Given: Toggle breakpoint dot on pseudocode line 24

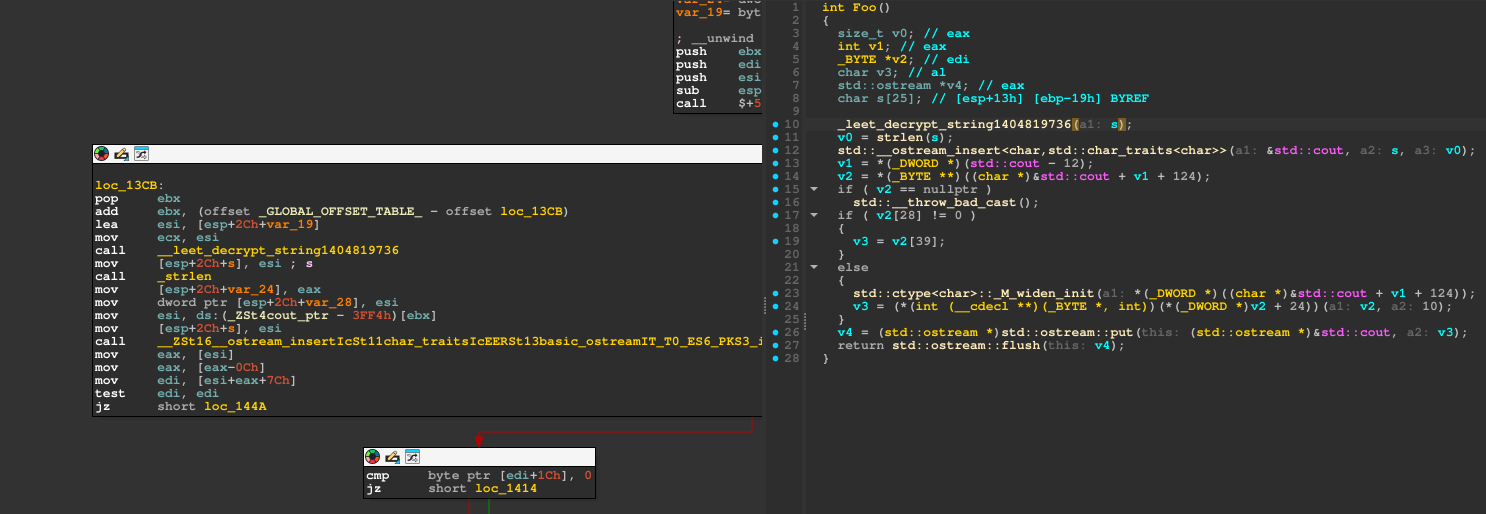Looking at the screenshot, I should 776,306.
